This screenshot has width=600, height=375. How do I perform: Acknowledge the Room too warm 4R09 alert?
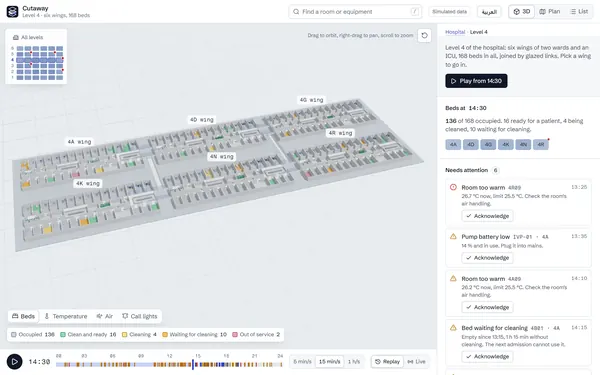(x=487, y=216)
